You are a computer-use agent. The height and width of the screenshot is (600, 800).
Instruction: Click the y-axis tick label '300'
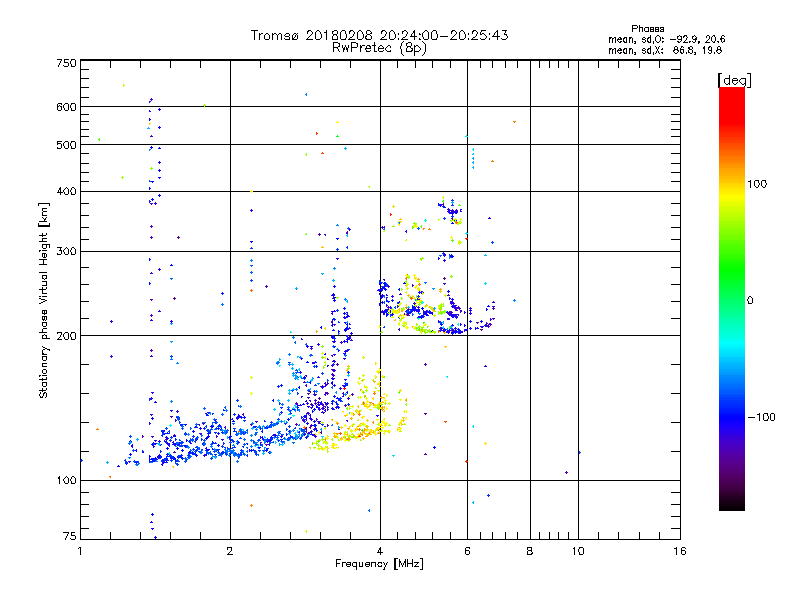tap(66, 252)
